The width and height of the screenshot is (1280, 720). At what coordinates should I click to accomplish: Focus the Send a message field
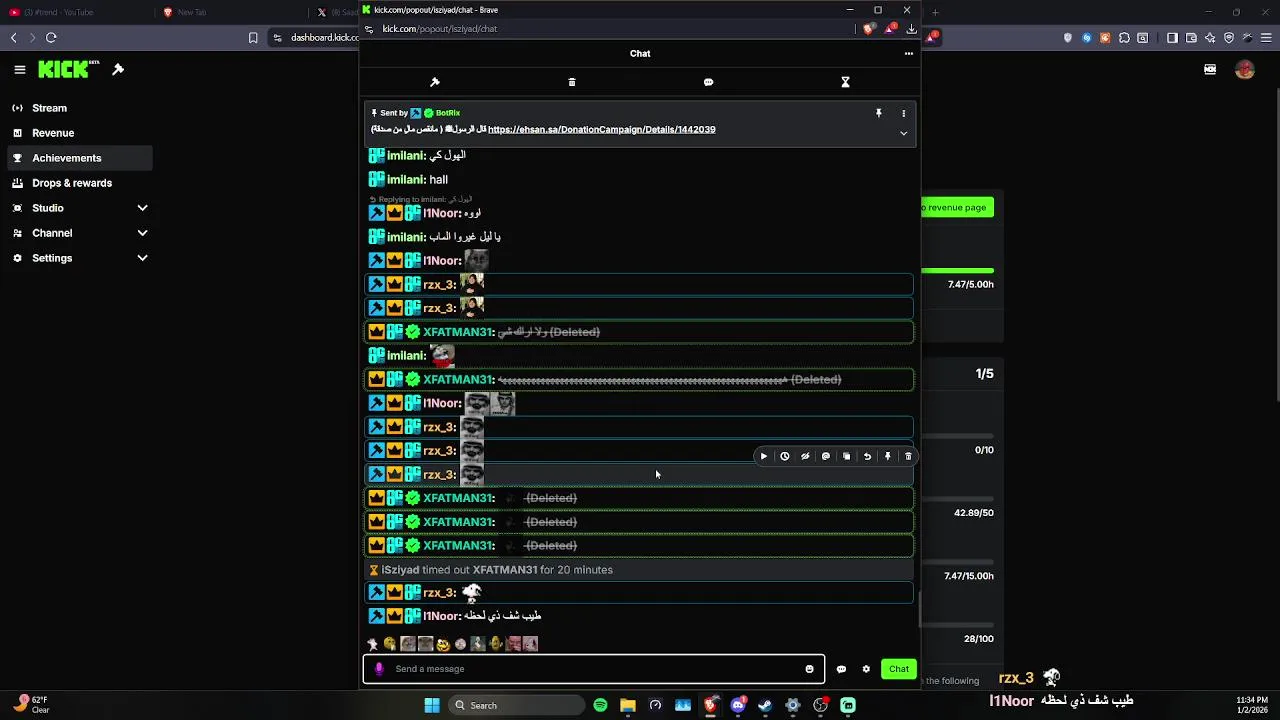click(594, 669)
